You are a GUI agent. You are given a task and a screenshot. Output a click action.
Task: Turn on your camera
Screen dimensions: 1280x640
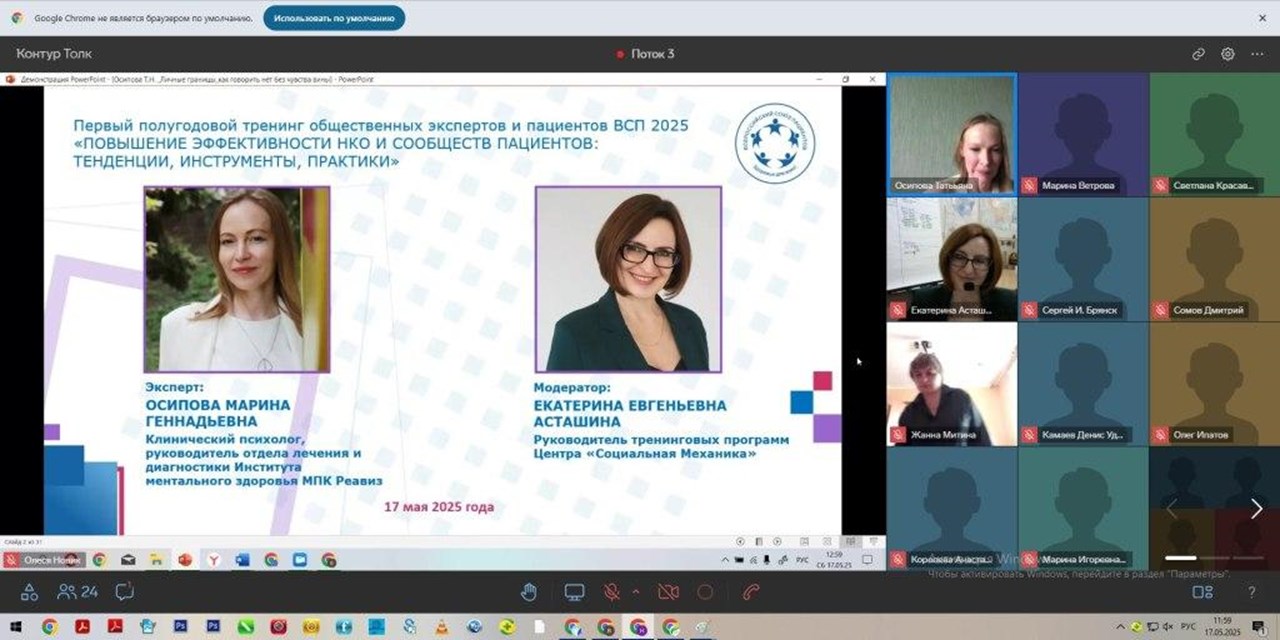(668, 591)
